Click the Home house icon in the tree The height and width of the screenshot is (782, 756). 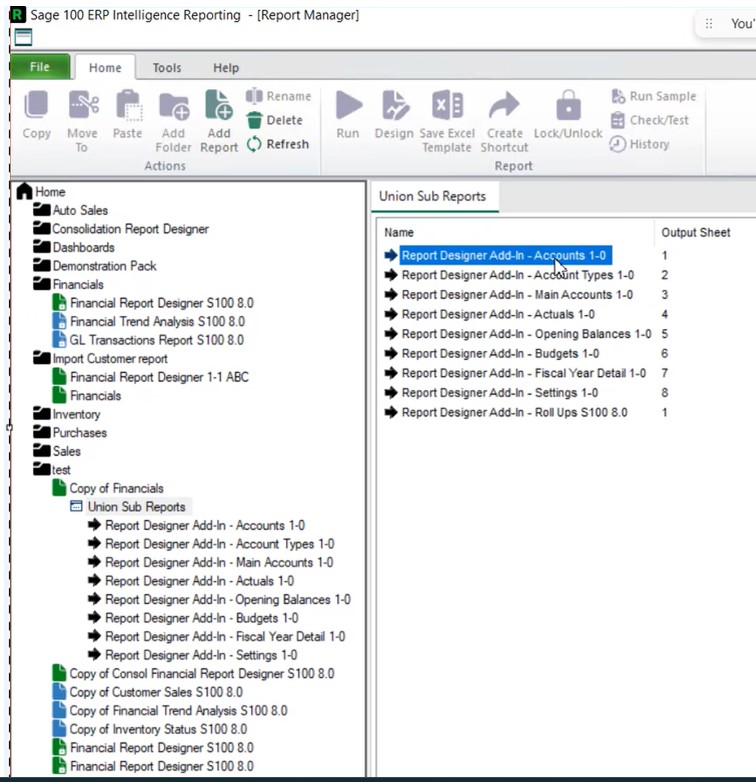[24, 192]
